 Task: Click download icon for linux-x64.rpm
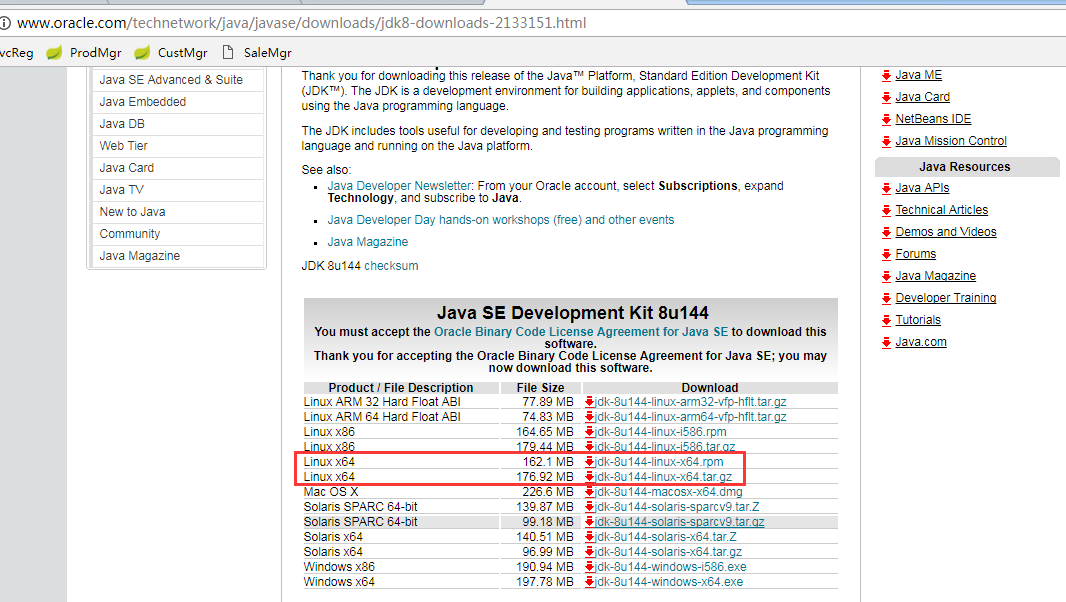coord(589,462)
